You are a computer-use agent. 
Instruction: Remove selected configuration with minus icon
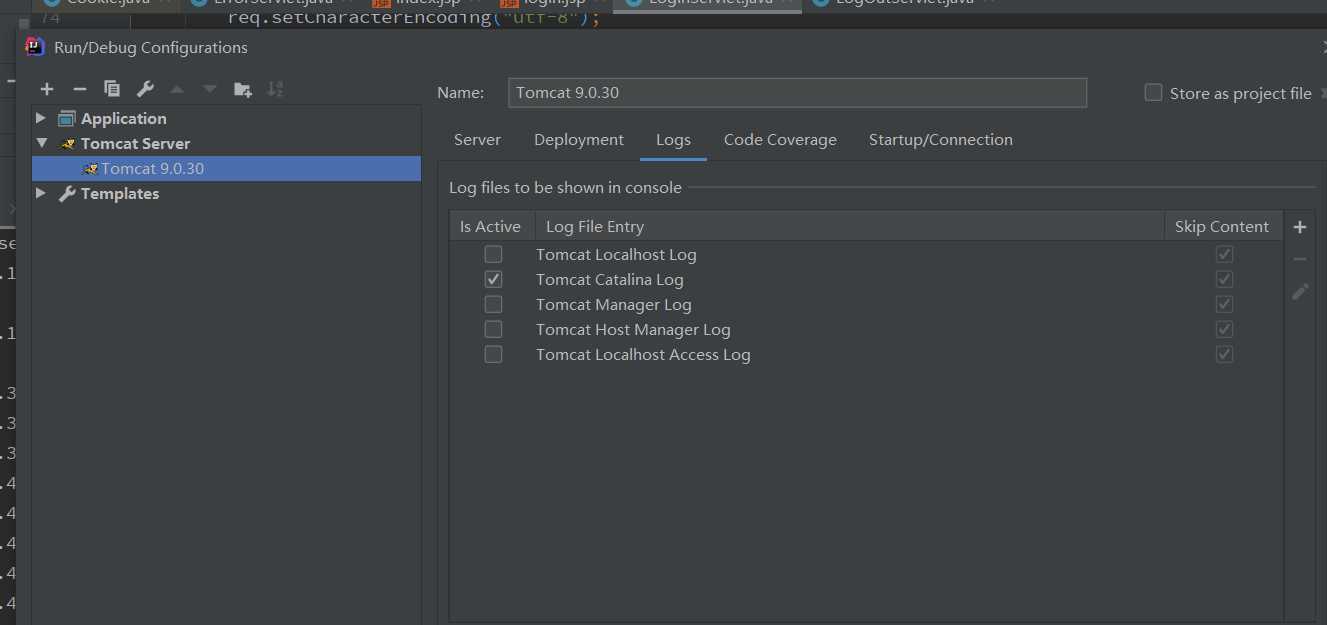(80, 90)
